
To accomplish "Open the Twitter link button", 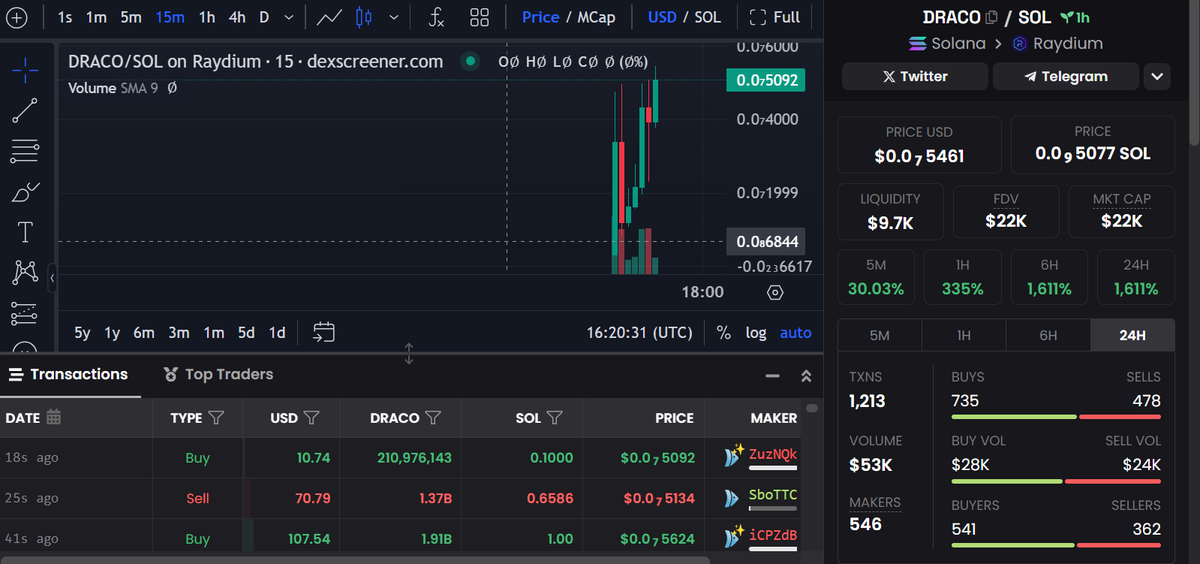I will pyautogui.click(x=915, y=76).
